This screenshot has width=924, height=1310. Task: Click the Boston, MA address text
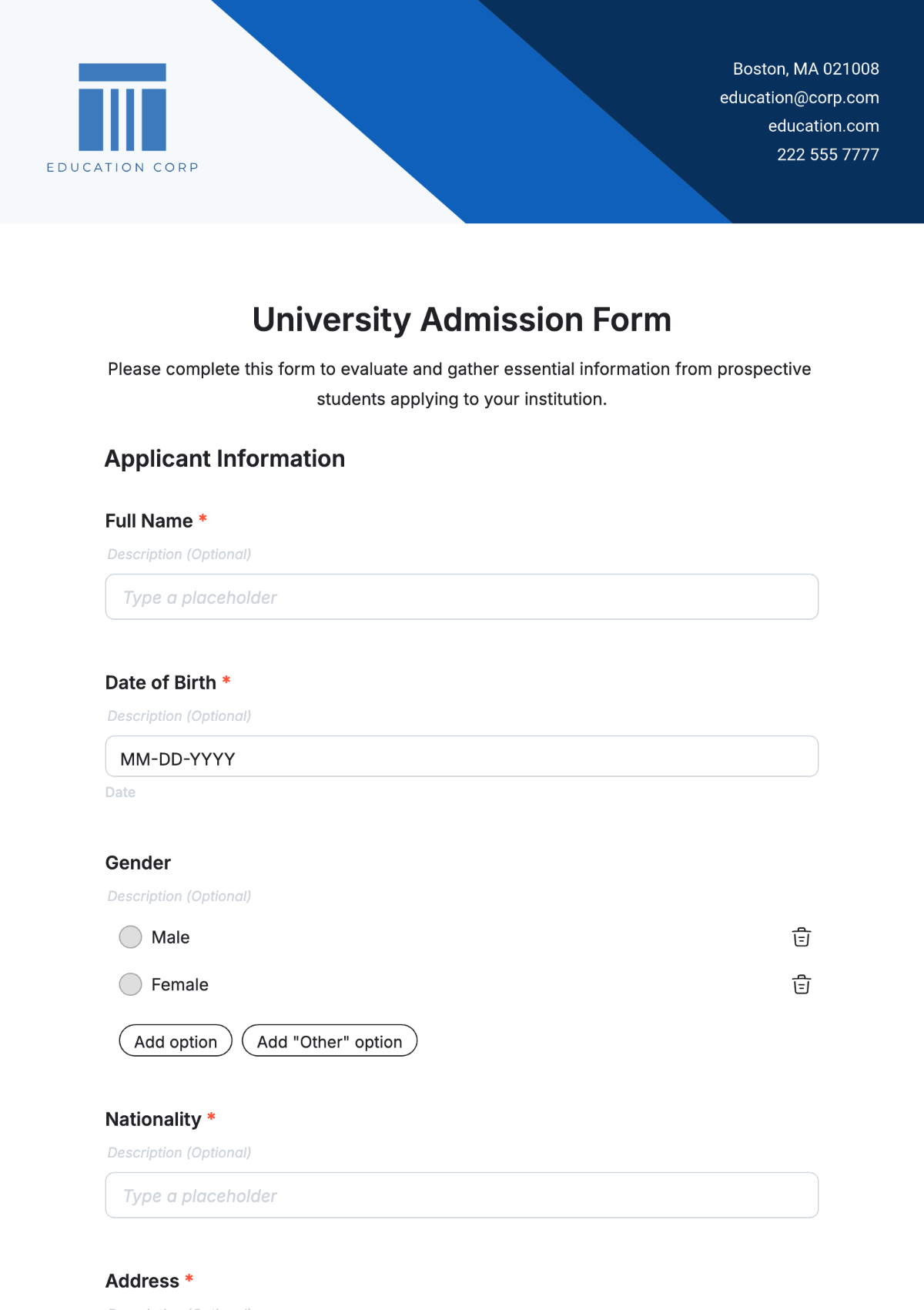coord(805,69)
